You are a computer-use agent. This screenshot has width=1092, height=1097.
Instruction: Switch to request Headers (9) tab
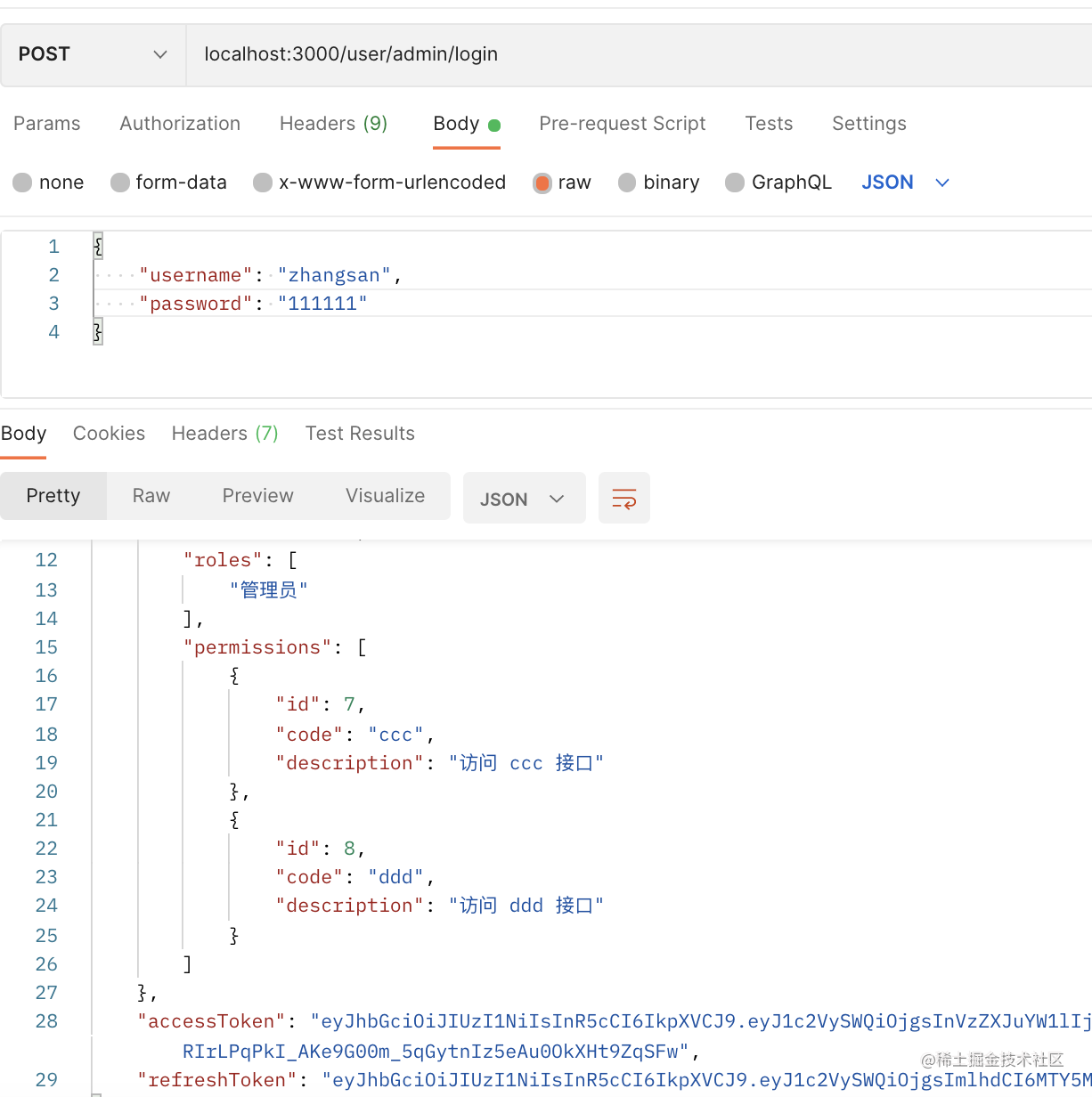click(333, 124)
